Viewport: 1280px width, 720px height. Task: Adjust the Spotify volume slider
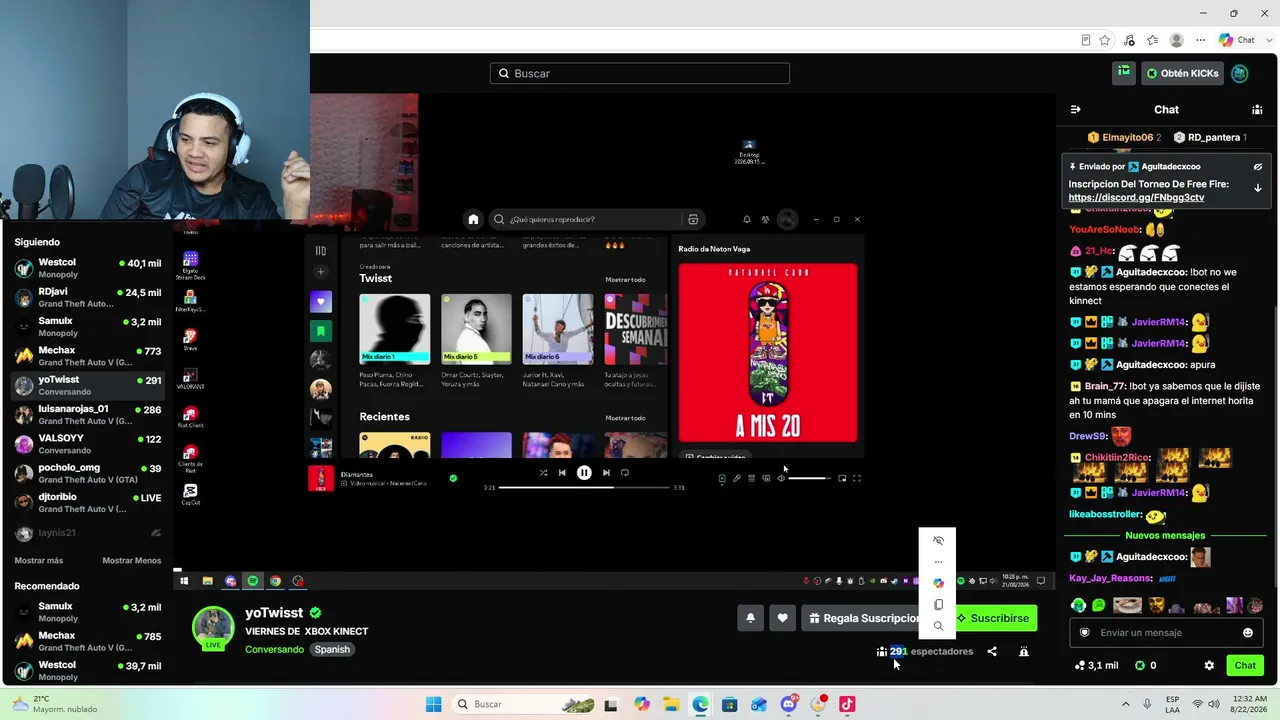click(809, 479)
